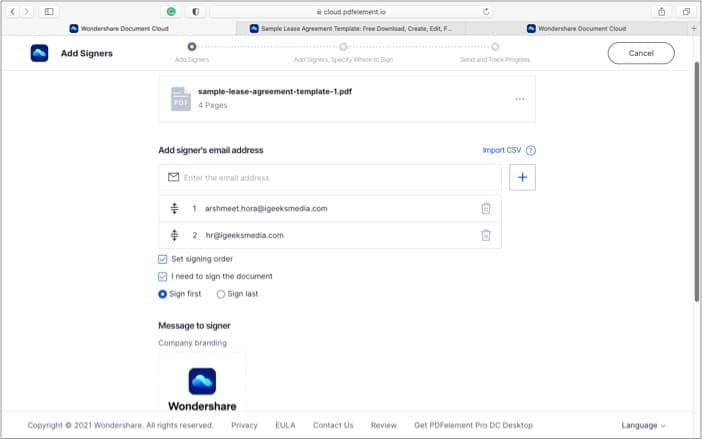Open the Safari share icon

661,12
